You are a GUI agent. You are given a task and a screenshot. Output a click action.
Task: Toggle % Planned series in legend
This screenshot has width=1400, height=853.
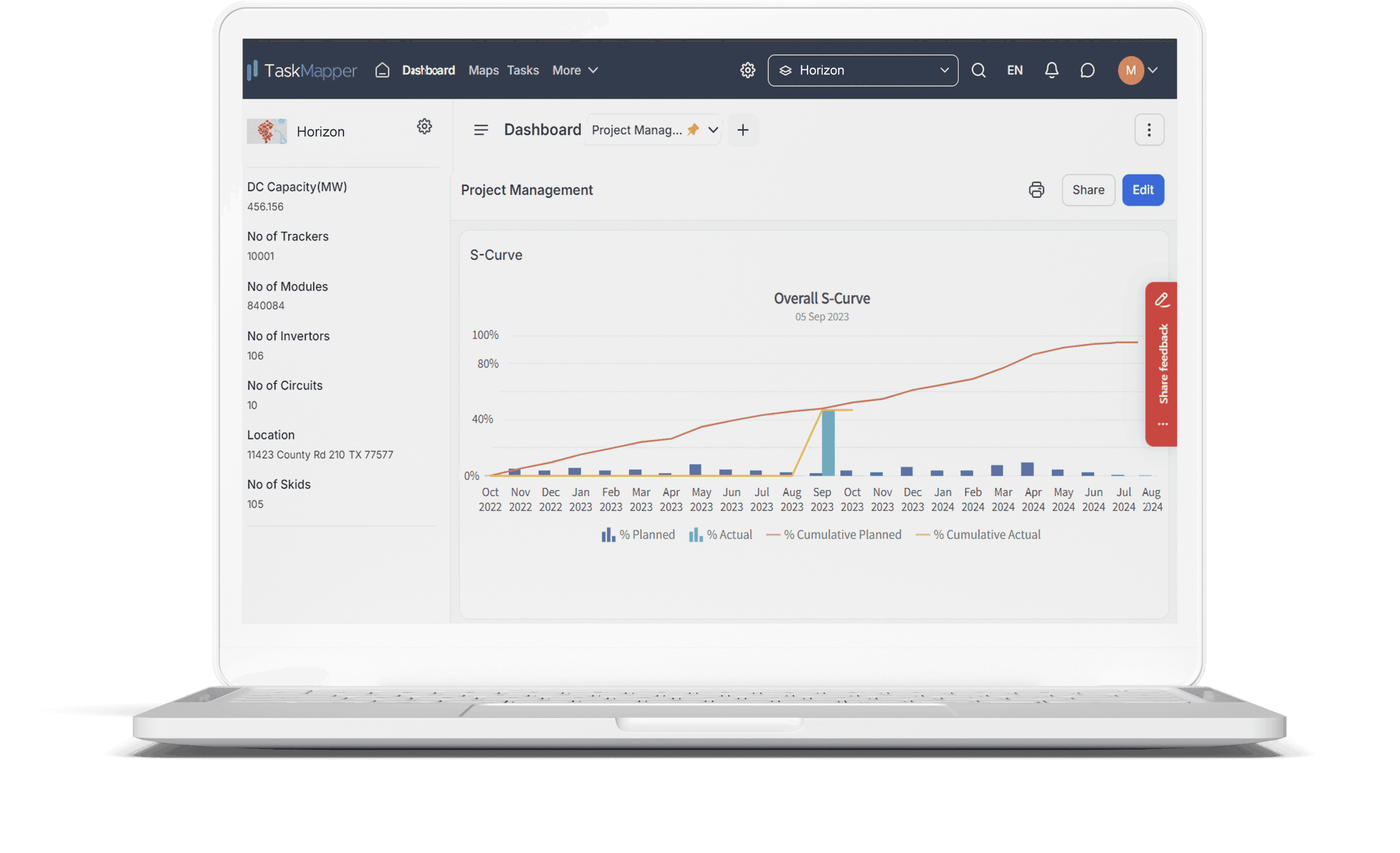(638, 535)
